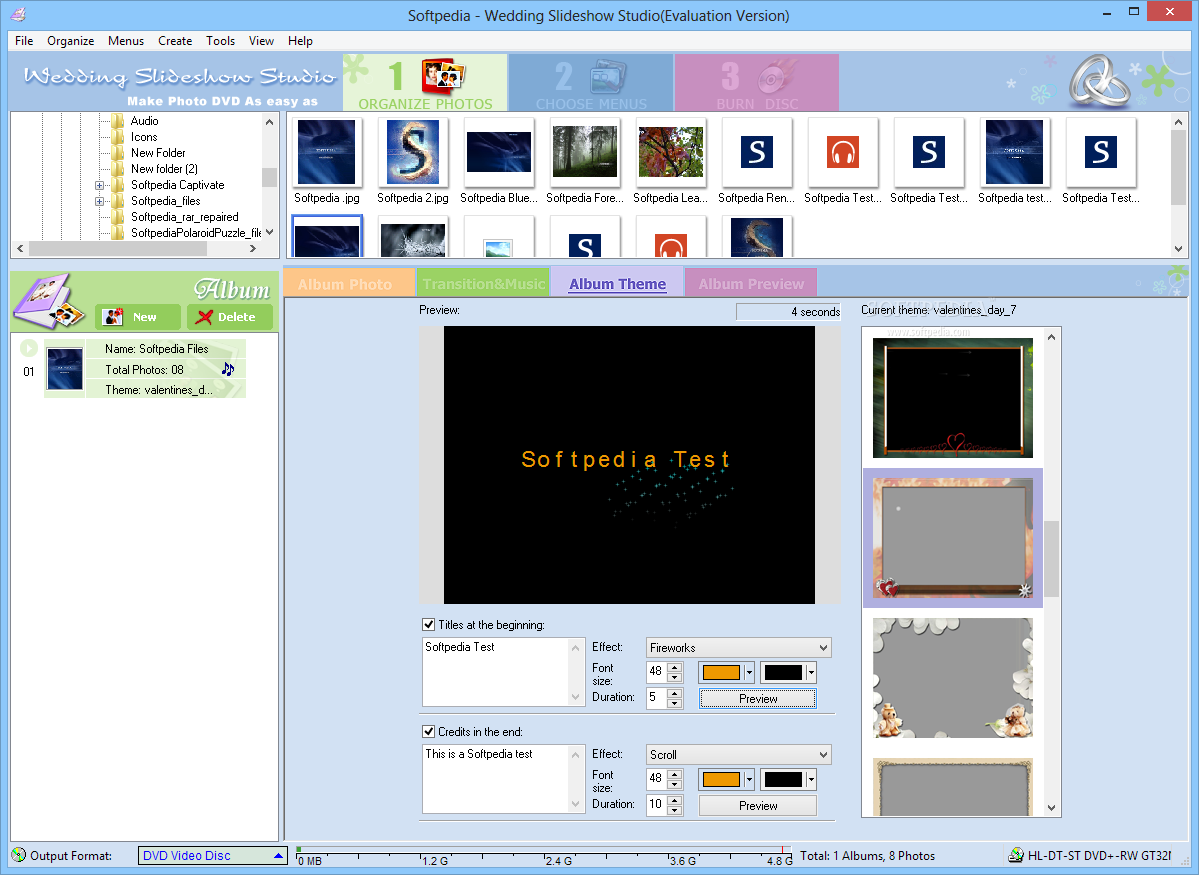
Task: Increase the credits duration
Action: [x=674, y=800]
